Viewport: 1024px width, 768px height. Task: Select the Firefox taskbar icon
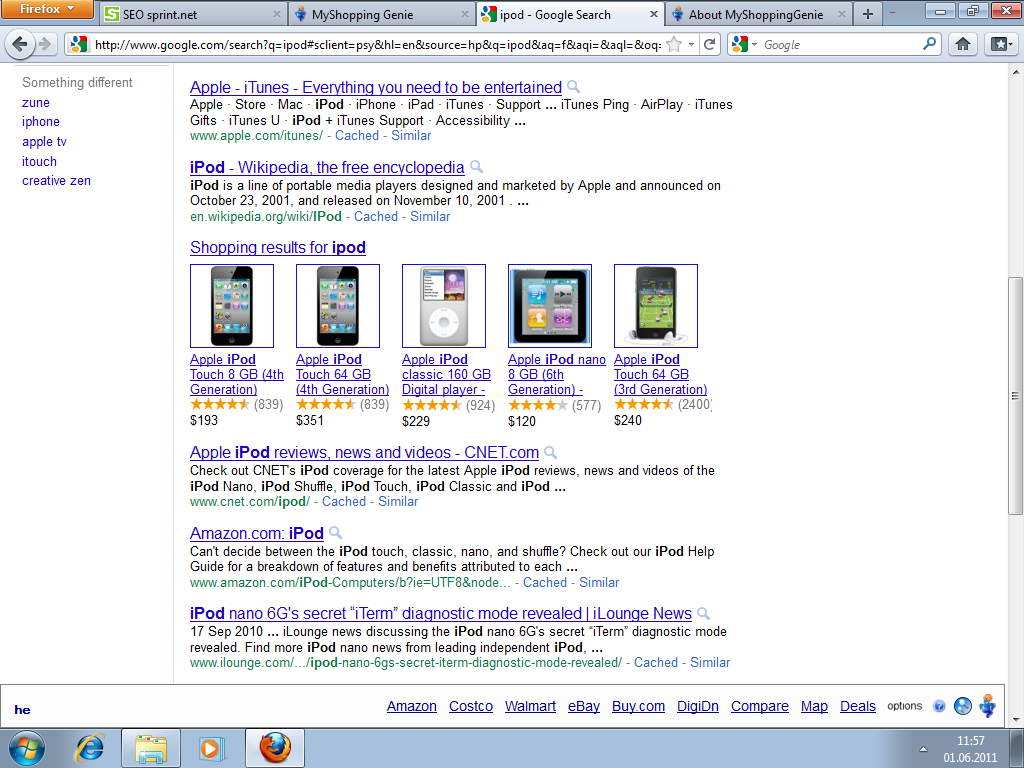(x=275, y=748)
